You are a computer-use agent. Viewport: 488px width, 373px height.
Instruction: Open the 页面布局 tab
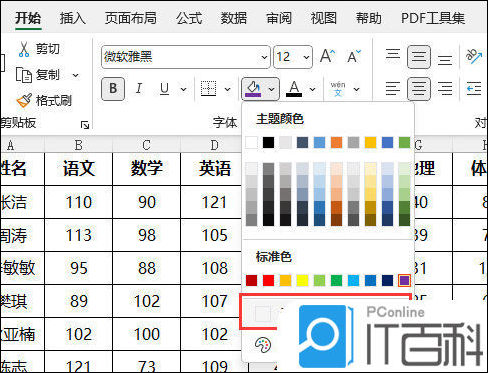131,18
